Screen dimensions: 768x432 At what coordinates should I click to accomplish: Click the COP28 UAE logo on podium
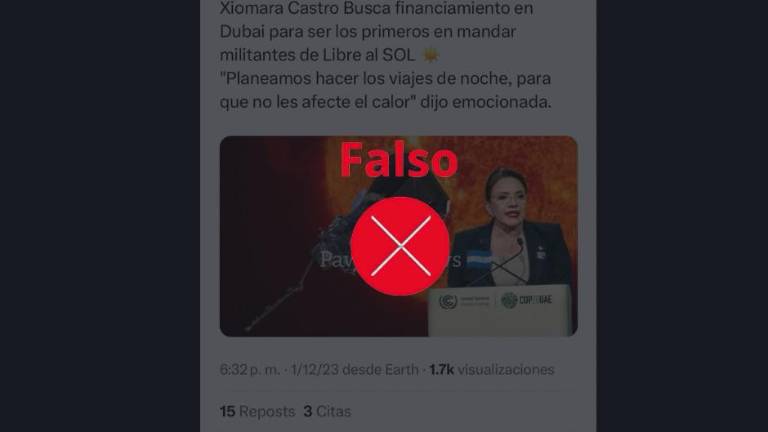[x=527, y=300]
